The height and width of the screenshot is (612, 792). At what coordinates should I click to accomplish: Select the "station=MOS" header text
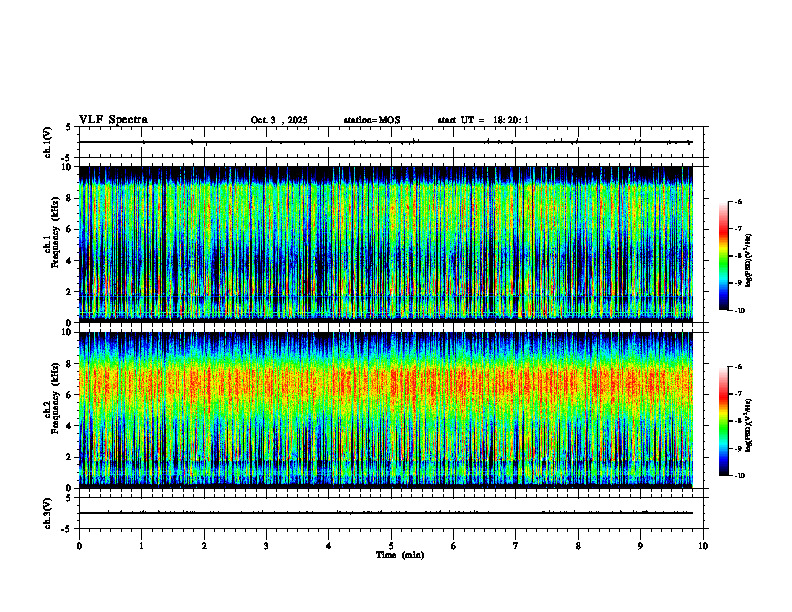click(372, 120)
